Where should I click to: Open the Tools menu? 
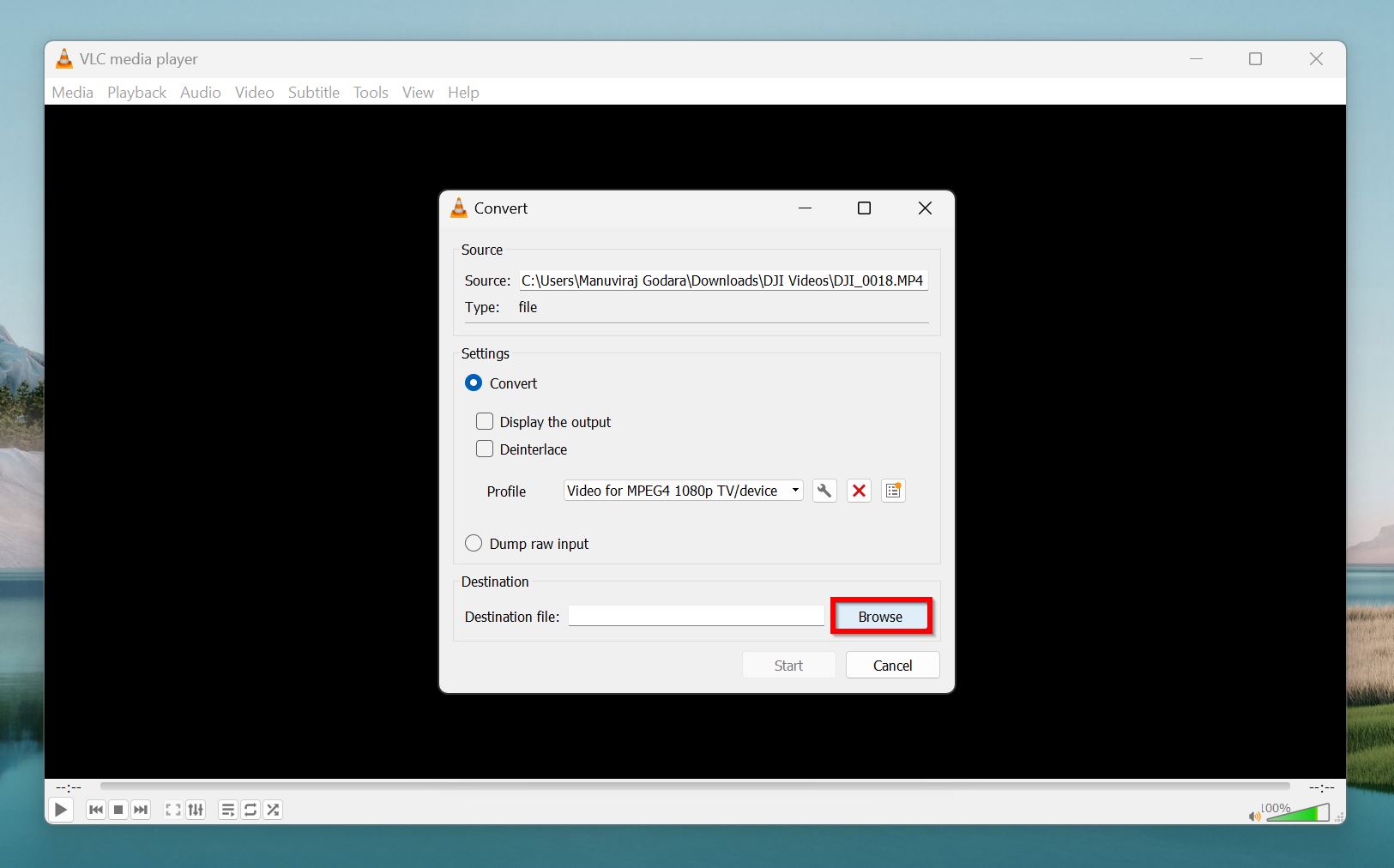(x=371, y=92)
